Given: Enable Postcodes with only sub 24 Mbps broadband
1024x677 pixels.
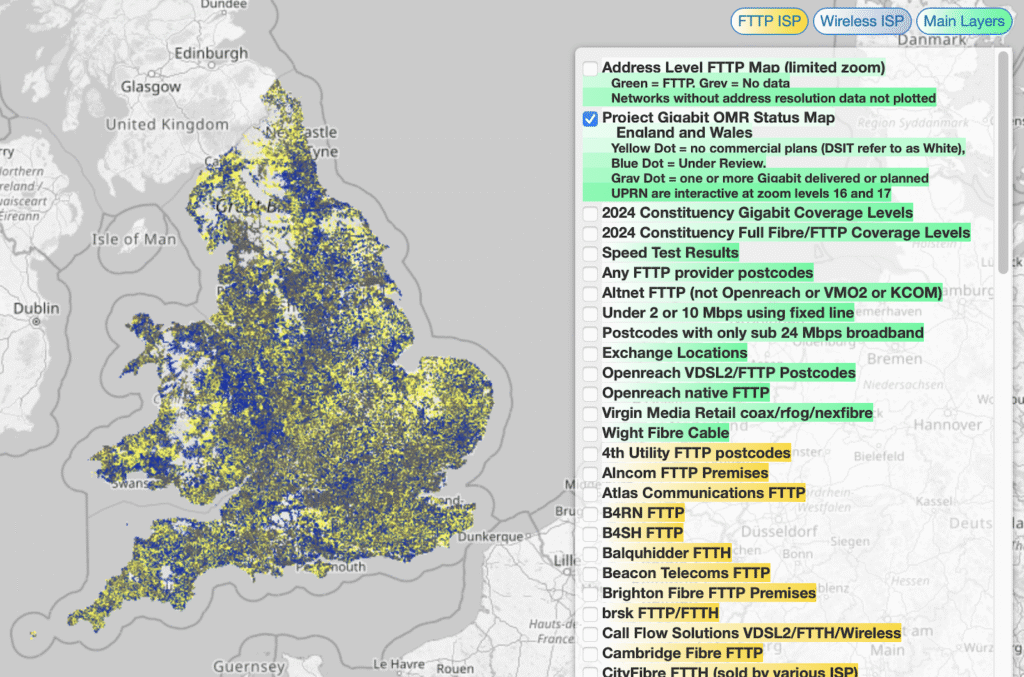Looking at the screenshot, I should click(589, 332).
